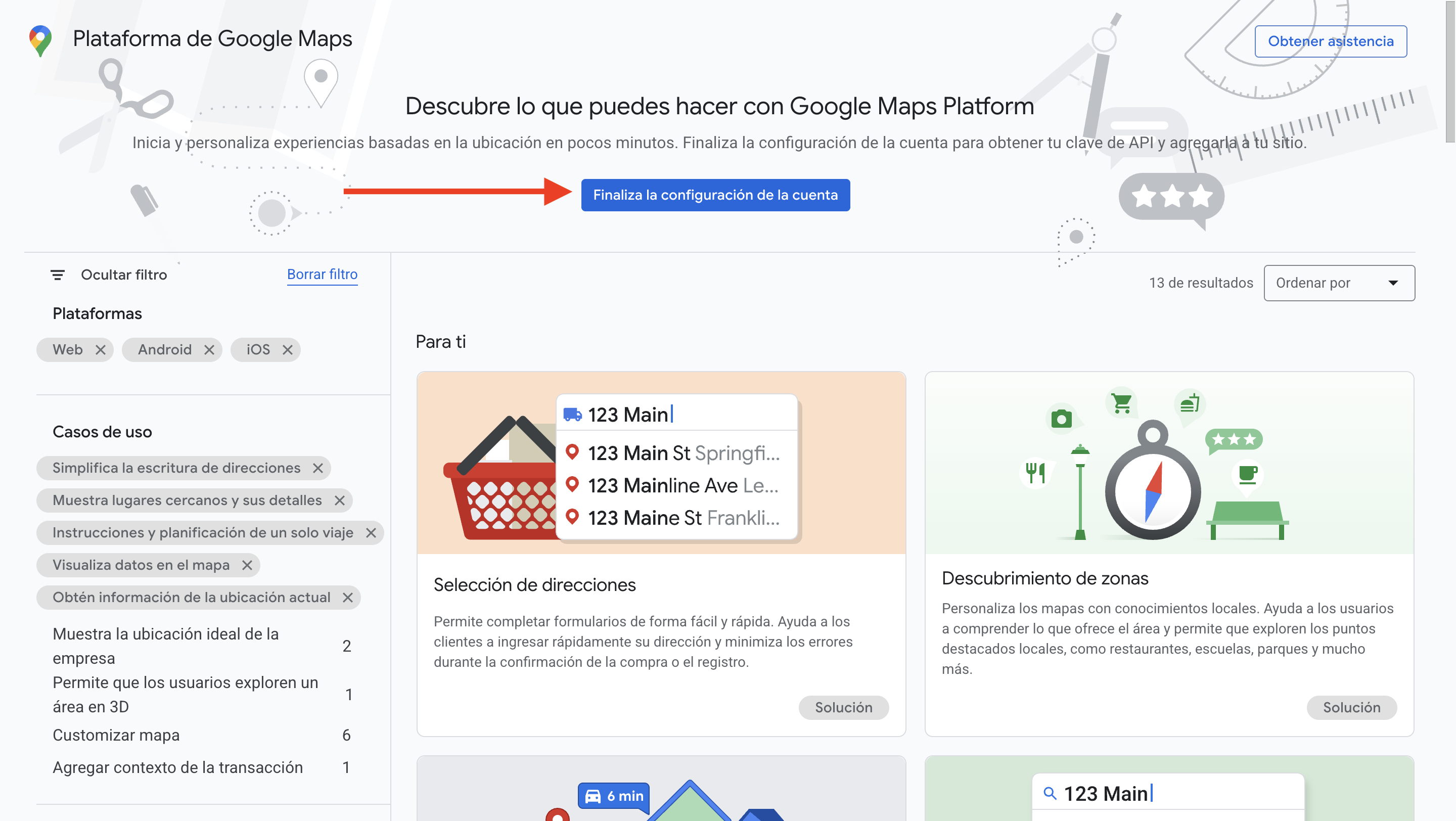
Task: Click Solución tag on Selección de direcciones card
Action: click(843, 707)
